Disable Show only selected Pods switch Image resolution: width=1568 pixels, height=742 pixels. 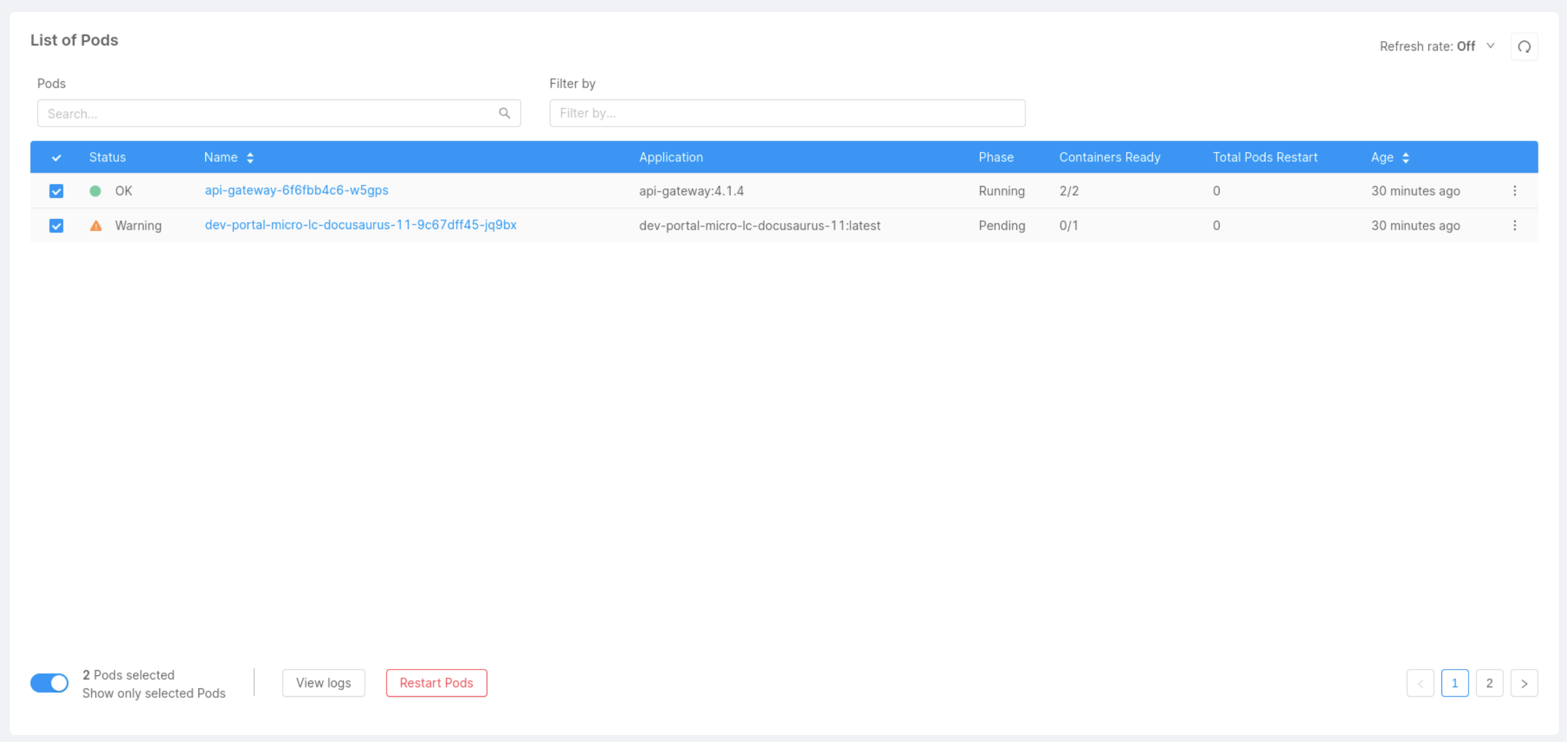(x=49, y=683)
